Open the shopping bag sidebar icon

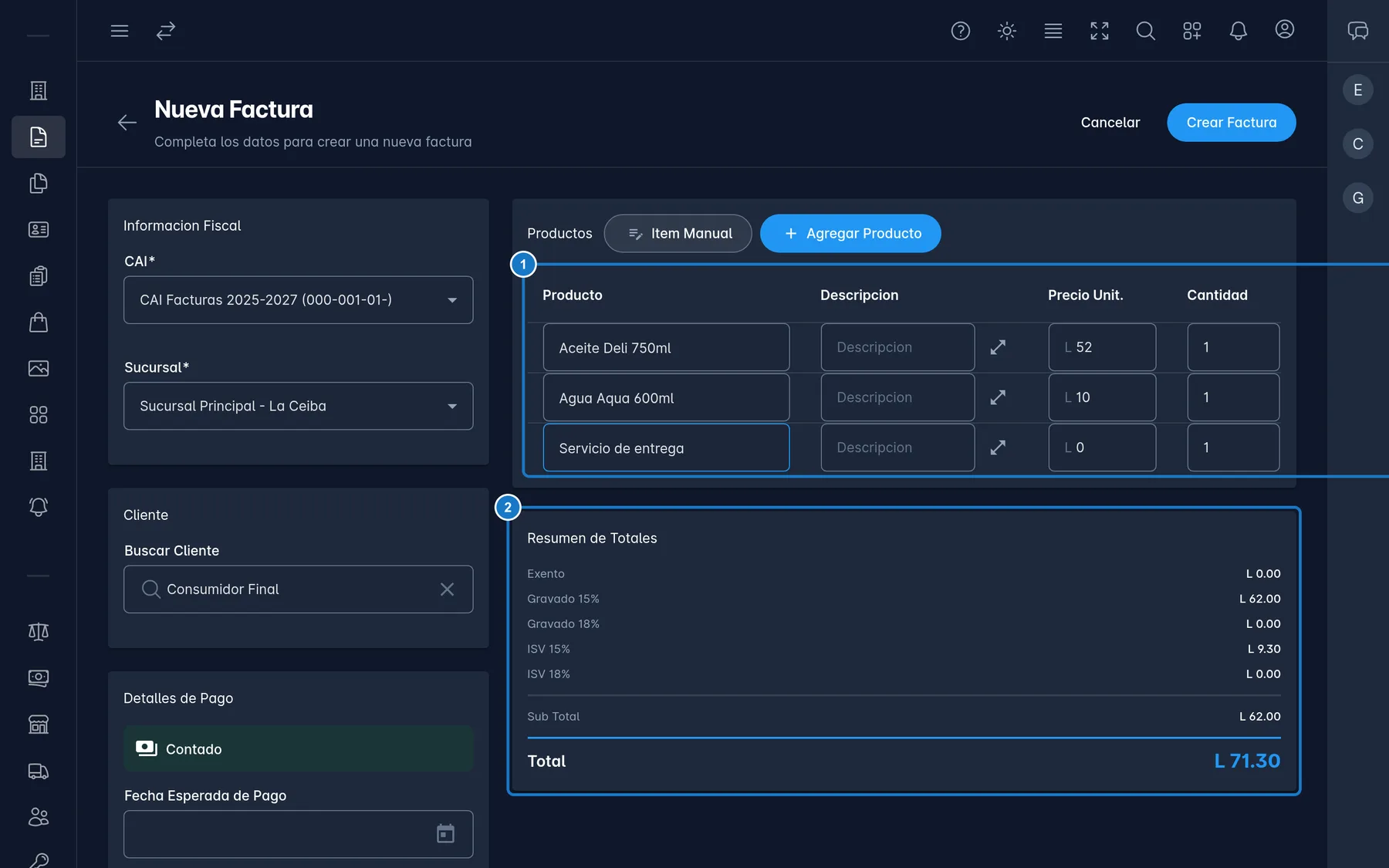coord(39,322)
